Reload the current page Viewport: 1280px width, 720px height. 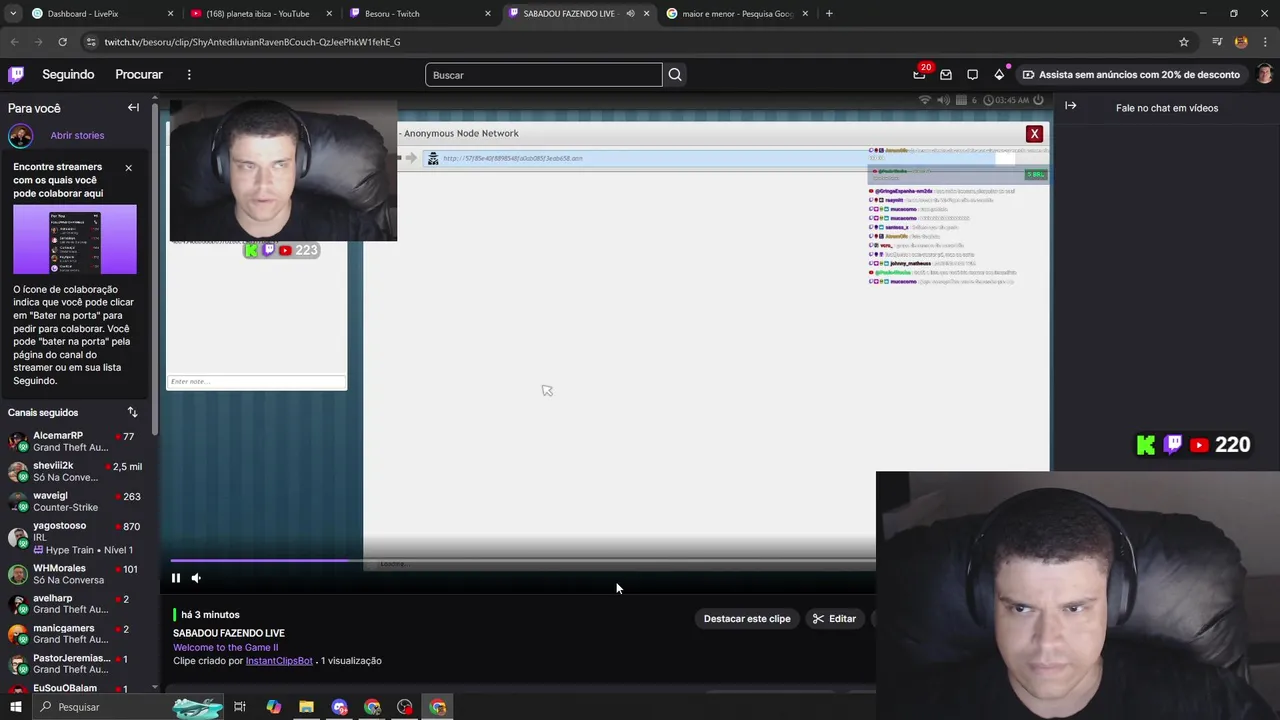(62, 42)
